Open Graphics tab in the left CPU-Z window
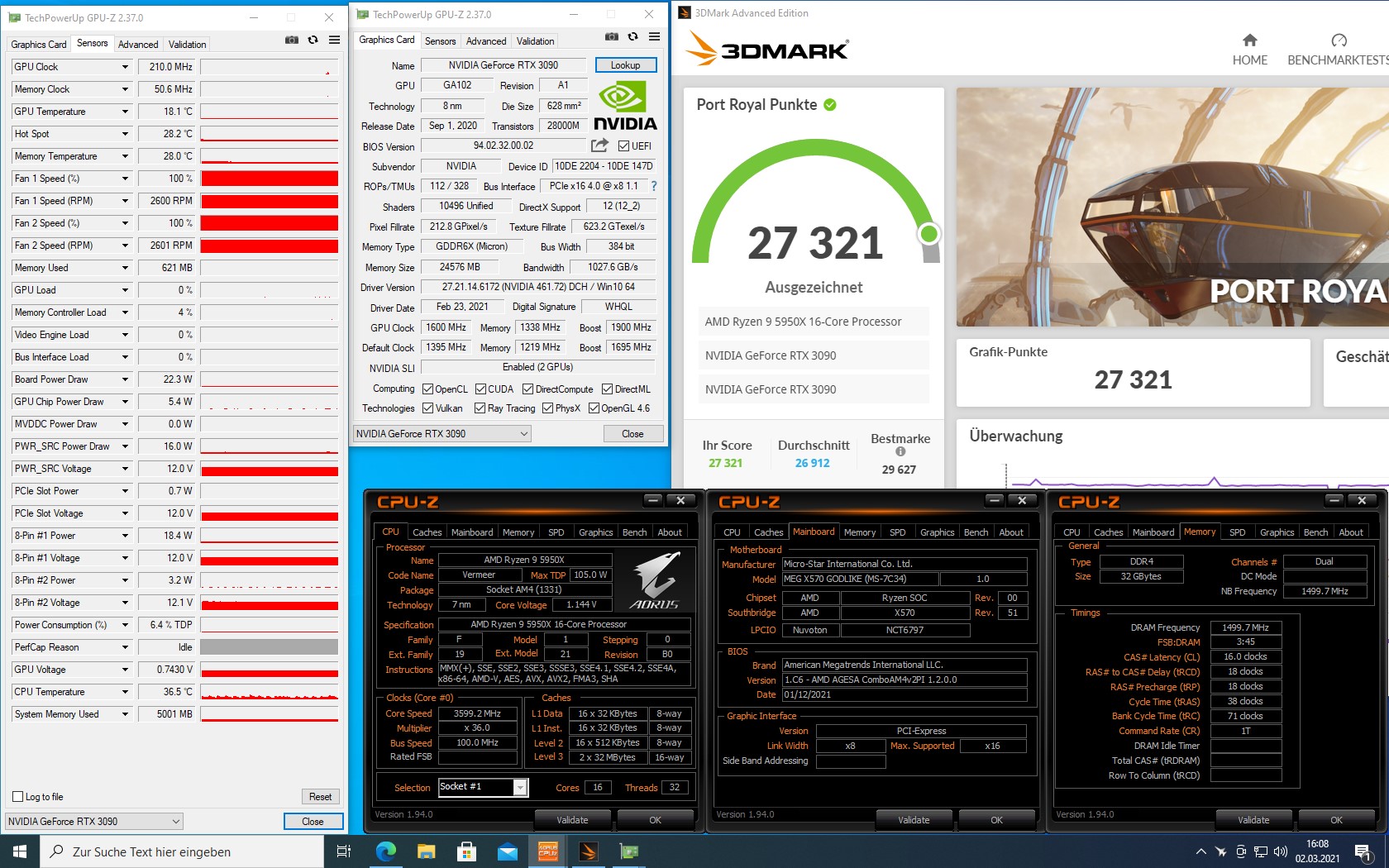 point(596,532)
